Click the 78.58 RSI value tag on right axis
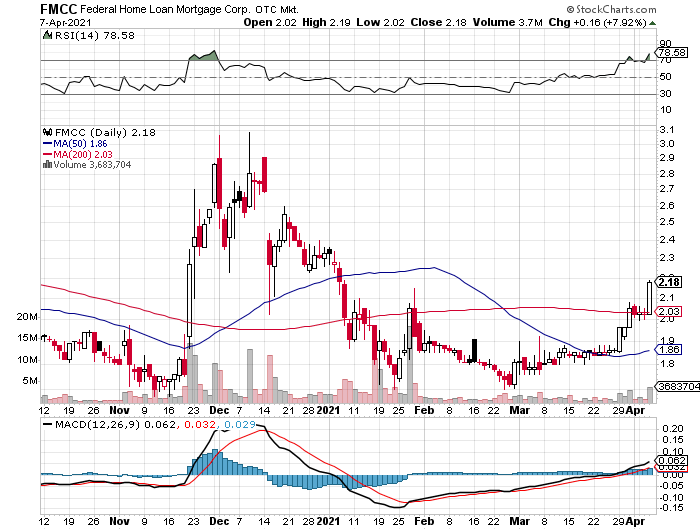The height and width of the screenshot is (530, 700). [x=672, y=53]
